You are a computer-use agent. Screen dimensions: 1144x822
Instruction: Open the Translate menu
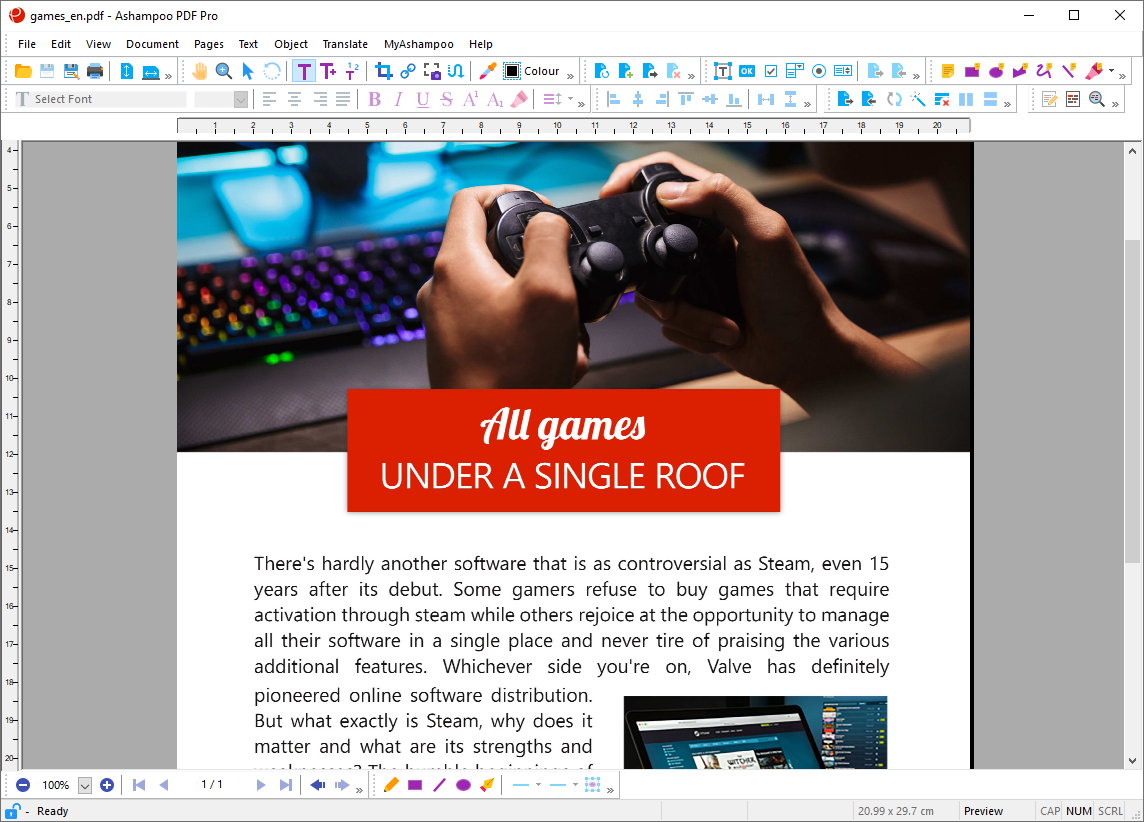(345, 44)
